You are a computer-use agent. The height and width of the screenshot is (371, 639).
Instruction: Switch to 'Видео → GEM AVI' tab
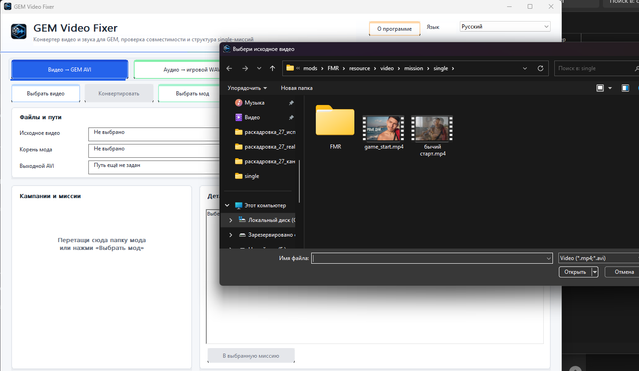(70, 70)
